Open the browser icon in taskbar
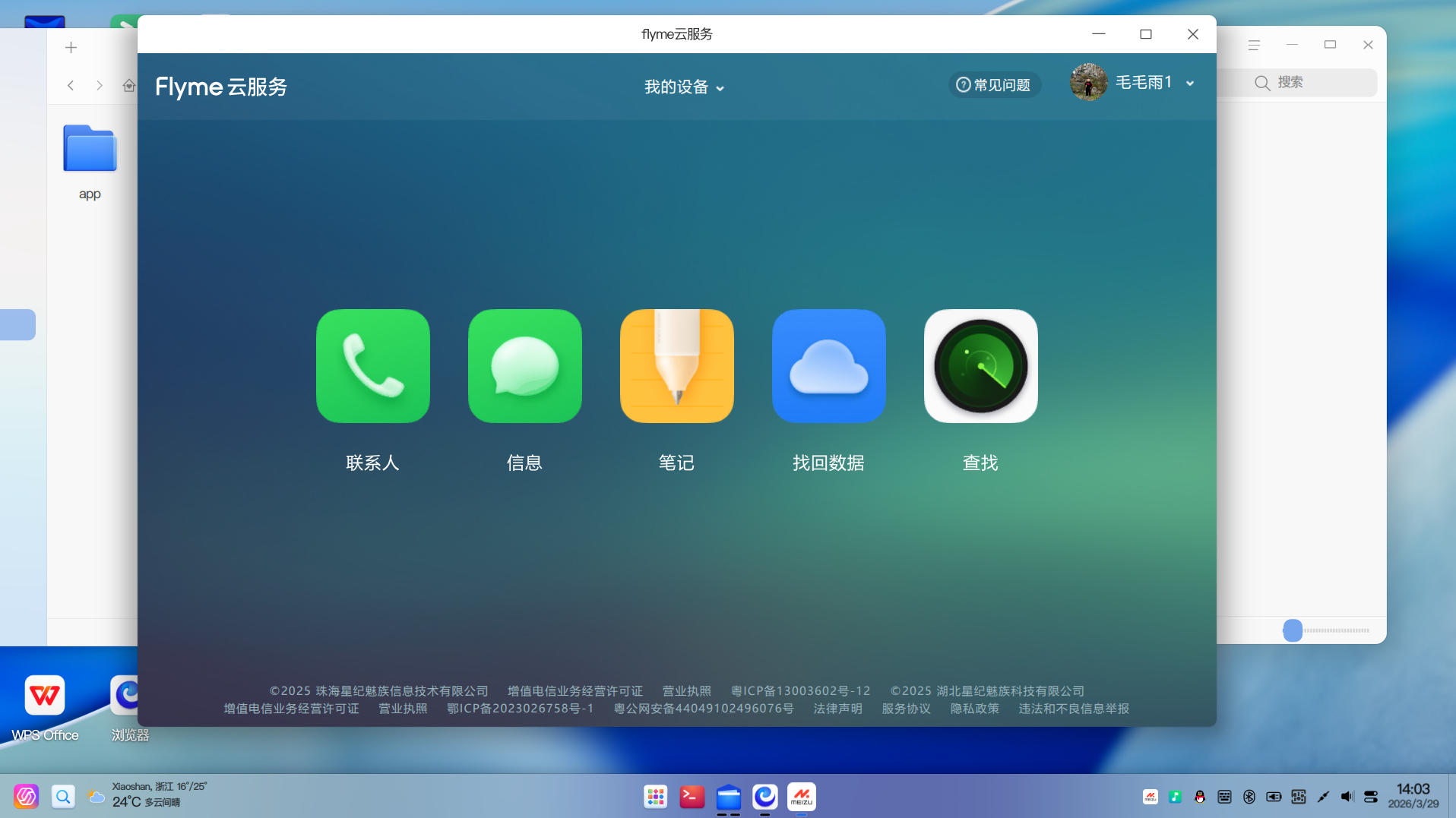The image size is (1456, 818). pyautogui.click(x=764, y=797)
